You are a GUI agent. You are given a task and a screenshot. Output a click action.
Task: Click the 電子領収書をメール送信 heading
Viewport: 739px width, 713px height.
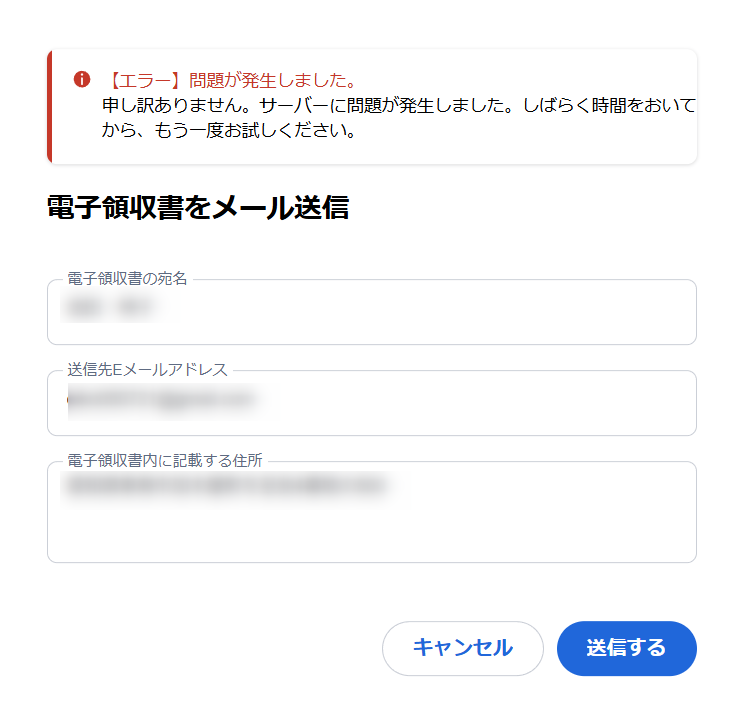click(x=198, y=207)
